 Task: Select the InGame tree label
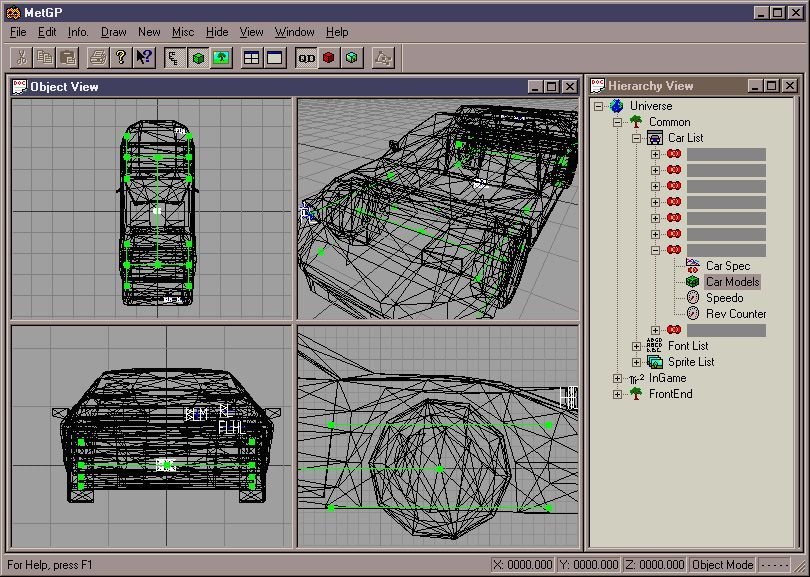(667, 378)
